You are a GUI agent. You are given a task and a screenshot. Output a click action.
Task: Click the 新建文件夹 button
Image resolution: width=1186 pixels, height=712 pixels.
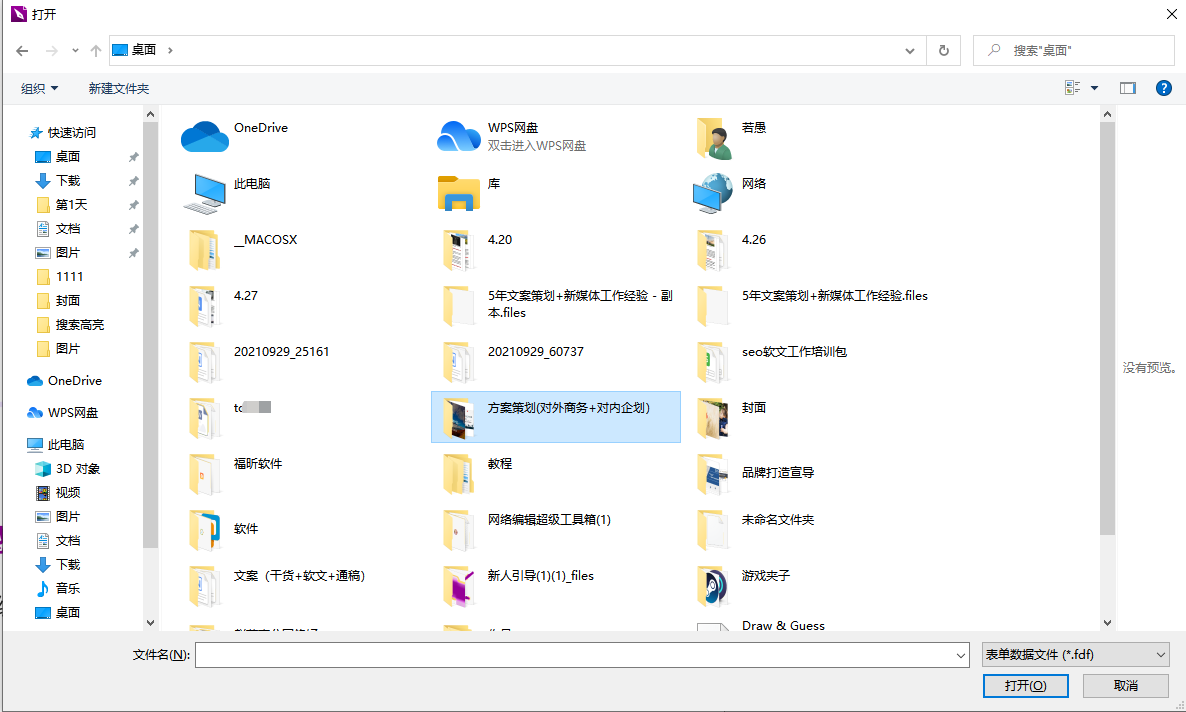point(119,88)
